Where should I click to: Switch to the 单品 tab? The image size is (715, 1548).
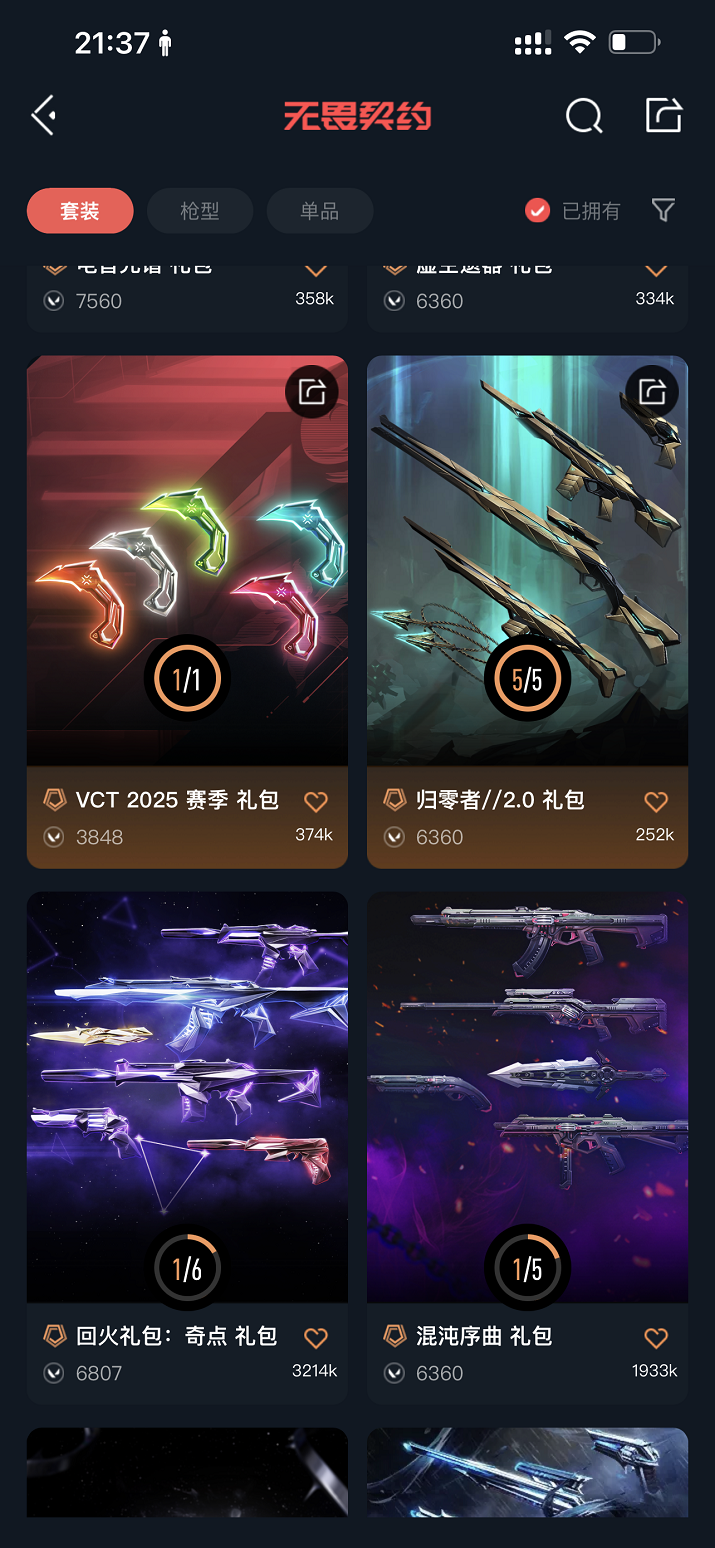point(320,211)
